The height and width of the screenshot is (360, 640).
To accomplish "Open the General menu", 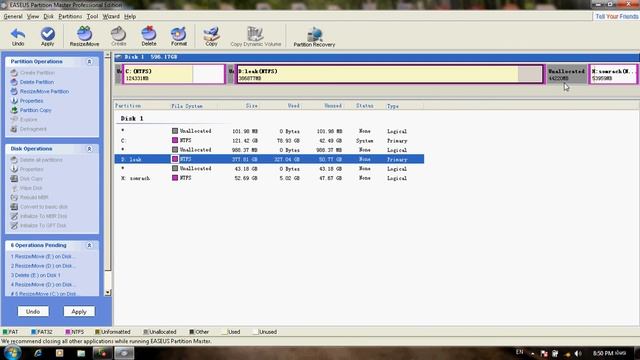I will point(13,16).
